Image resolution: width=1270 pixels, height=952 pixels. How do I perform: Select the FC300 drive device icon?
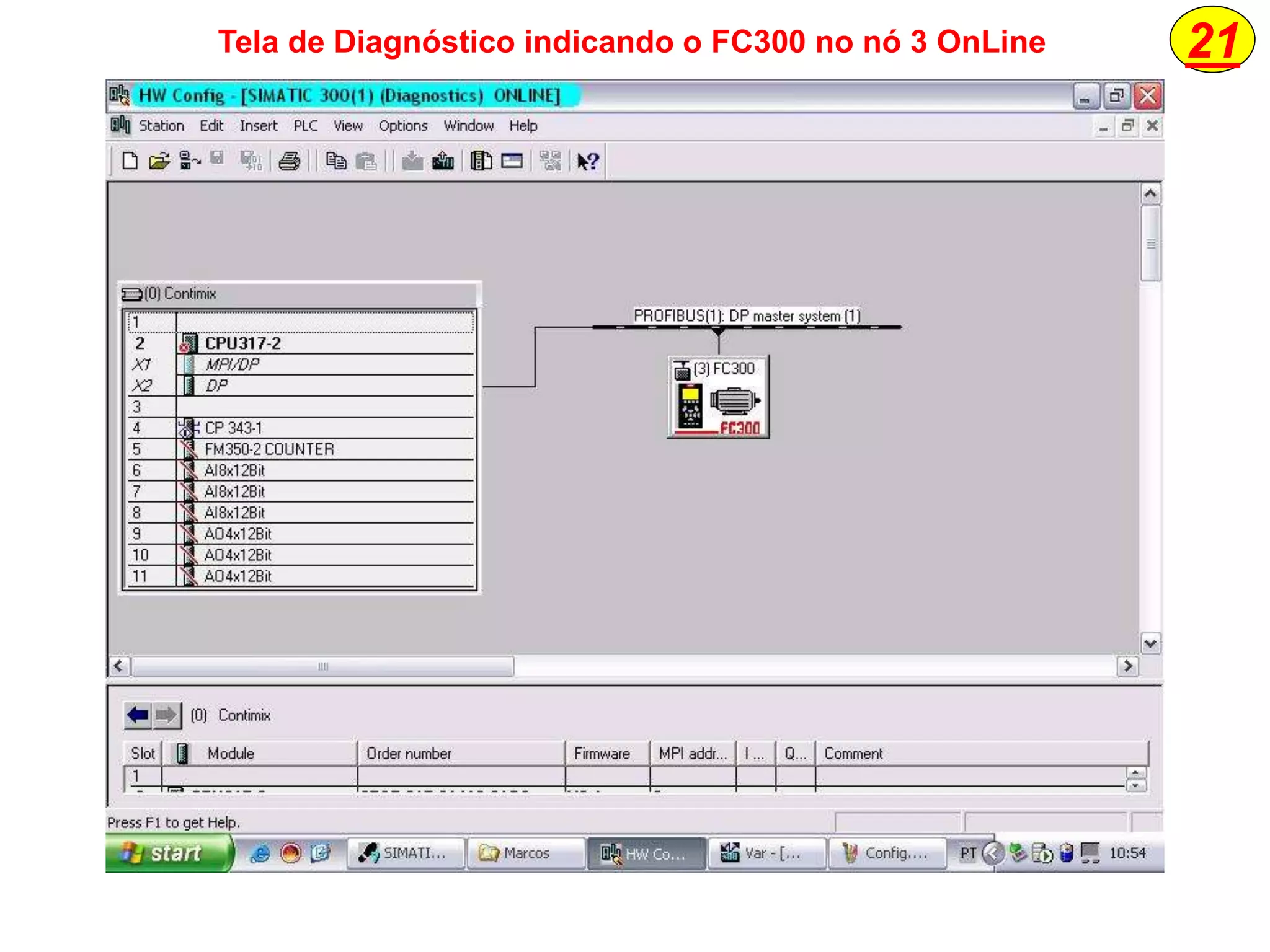point(719,397)
